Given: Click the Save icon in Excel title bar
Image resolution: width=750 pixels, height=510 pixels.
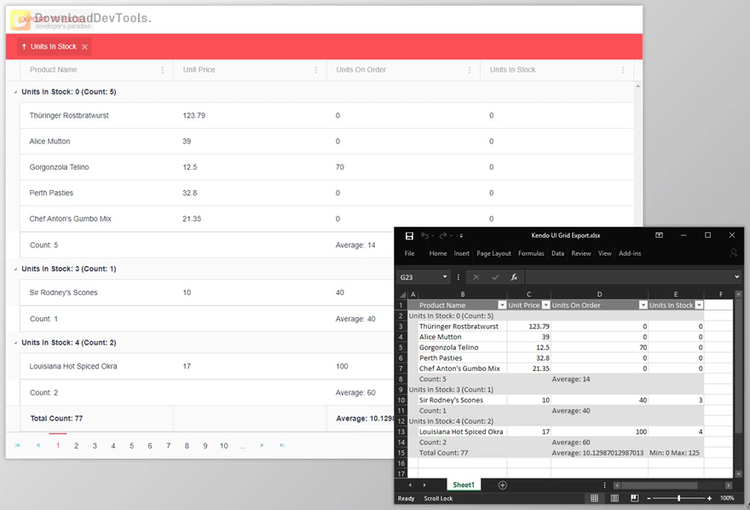Looking at the screenshot, I should [x=409, y=236].
